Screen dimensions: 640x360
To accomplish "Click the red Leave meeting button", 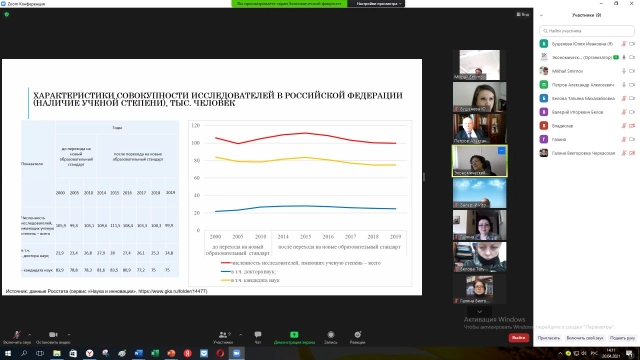I will [x=518, y=338].
